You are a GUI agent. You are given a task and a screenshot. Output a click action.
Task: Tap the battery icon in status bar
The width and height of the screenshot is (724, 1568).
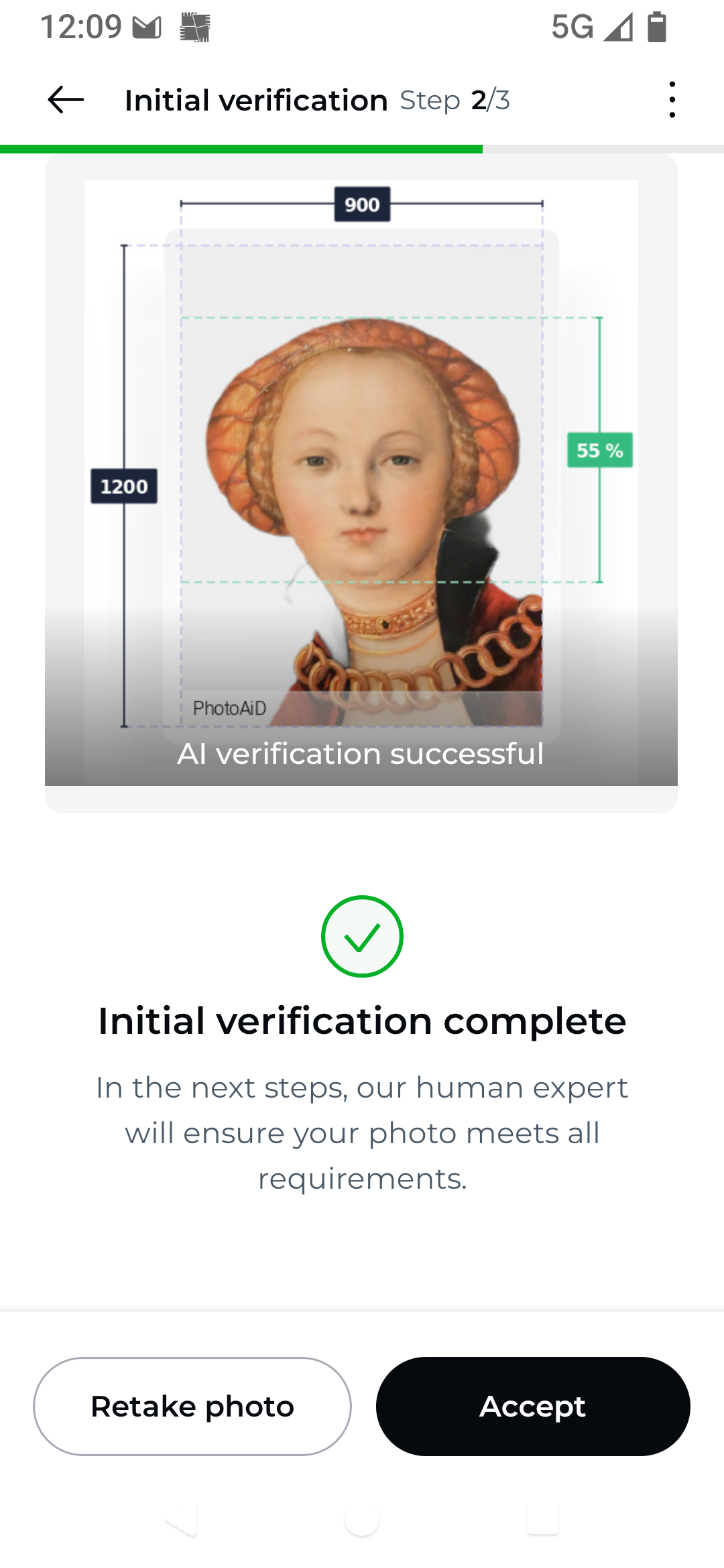[657, 27]
